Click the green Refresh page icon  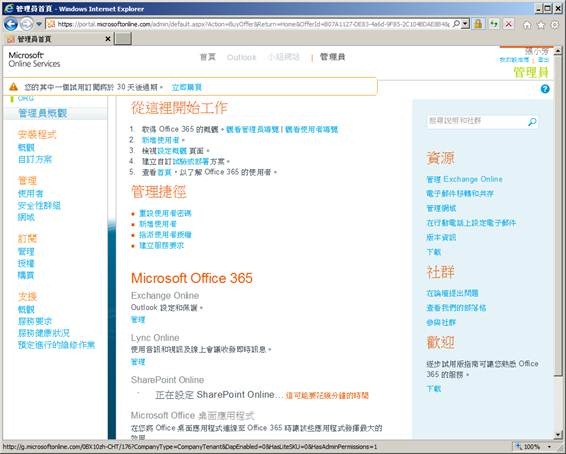[x=494, y=24]
